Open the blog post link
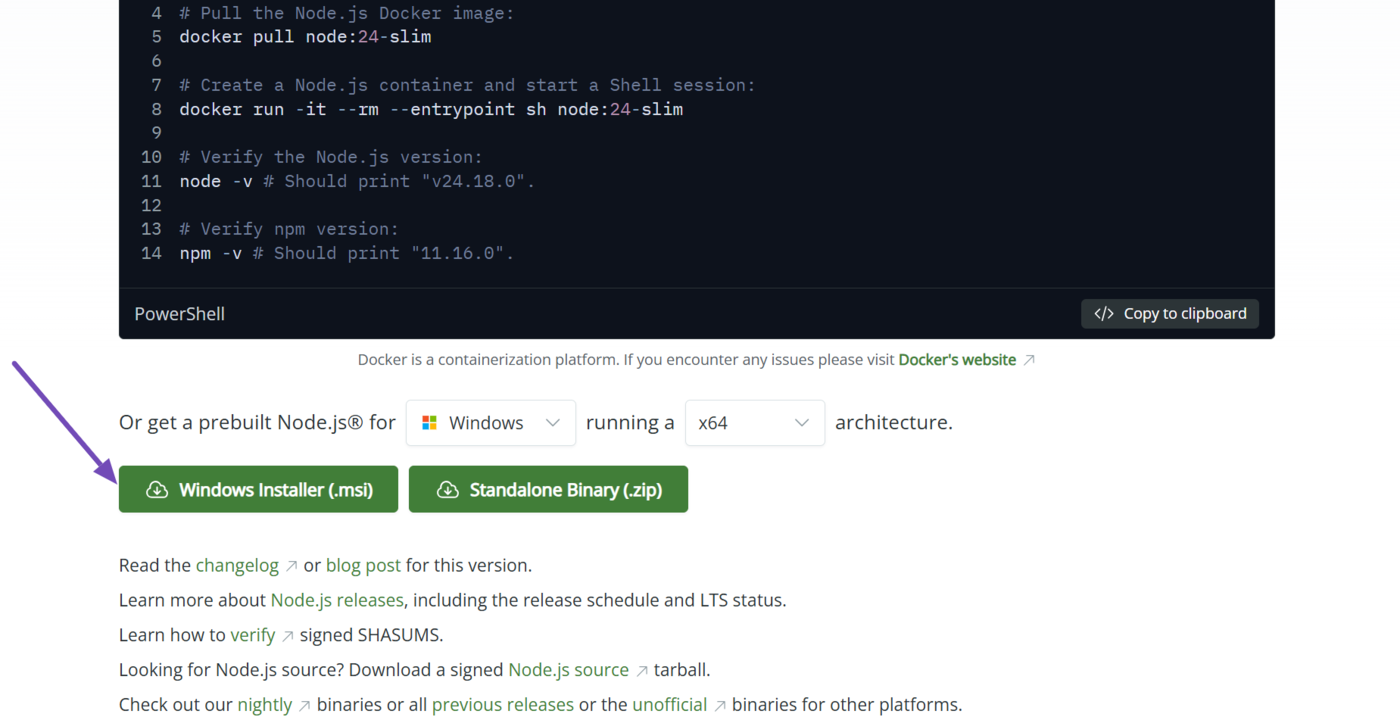1400x717 pixels. (x=363, y=565)
